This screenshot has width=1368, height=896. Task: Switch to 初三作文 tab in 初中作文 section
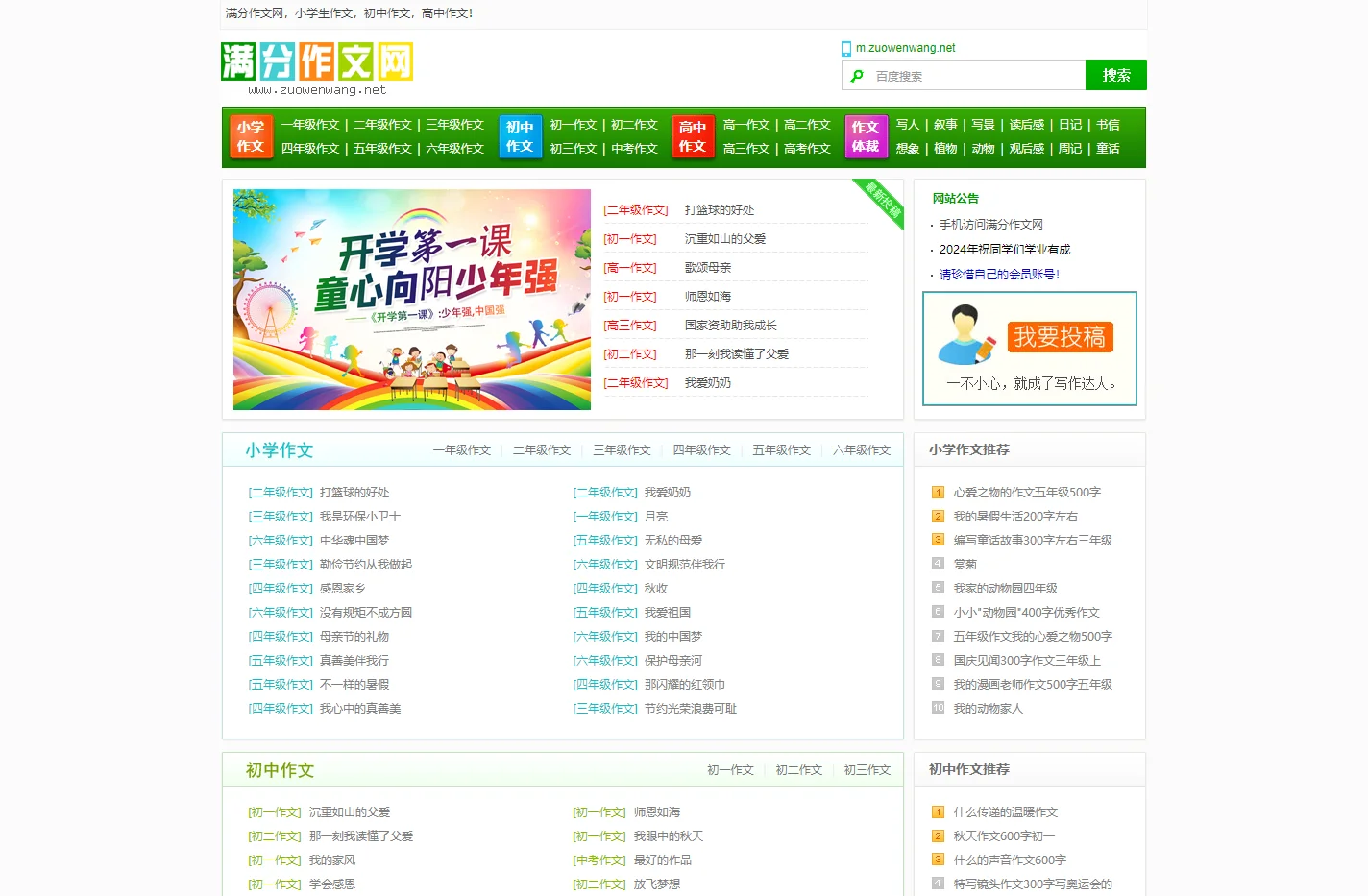(x=867, y=770)
